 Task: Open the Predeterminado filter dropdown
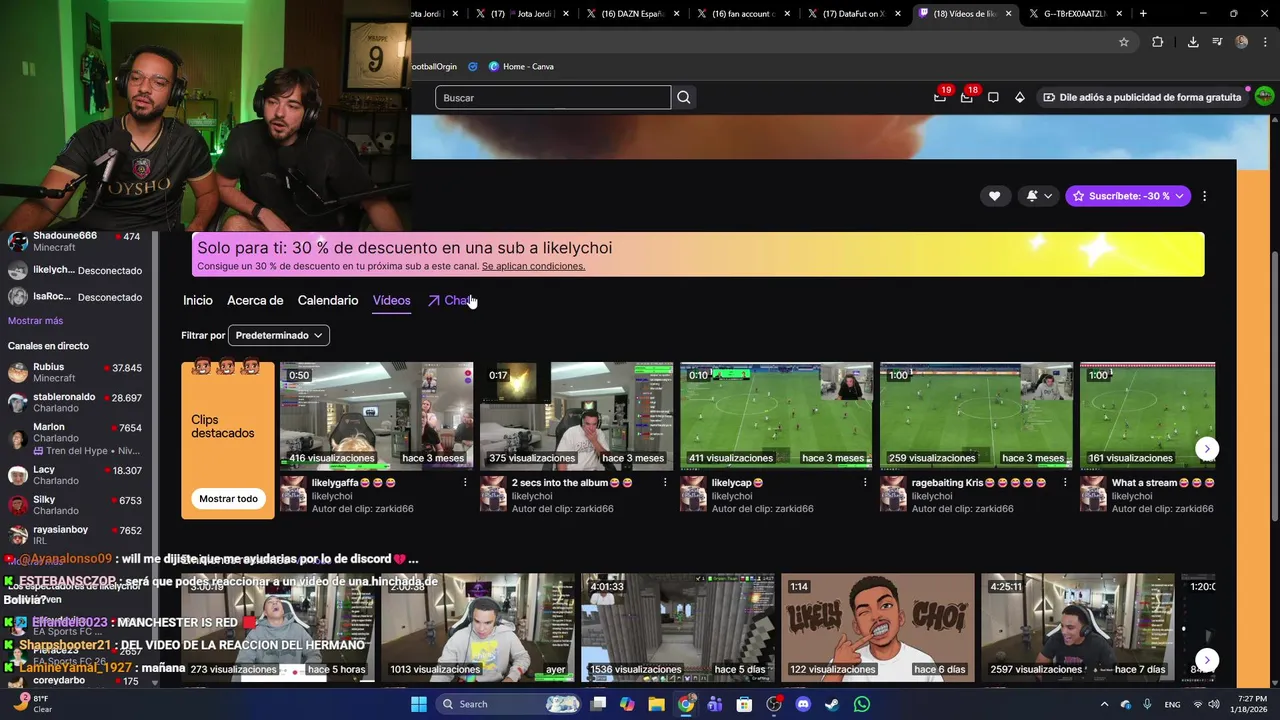pyautogui.click(x=279, y=335)
